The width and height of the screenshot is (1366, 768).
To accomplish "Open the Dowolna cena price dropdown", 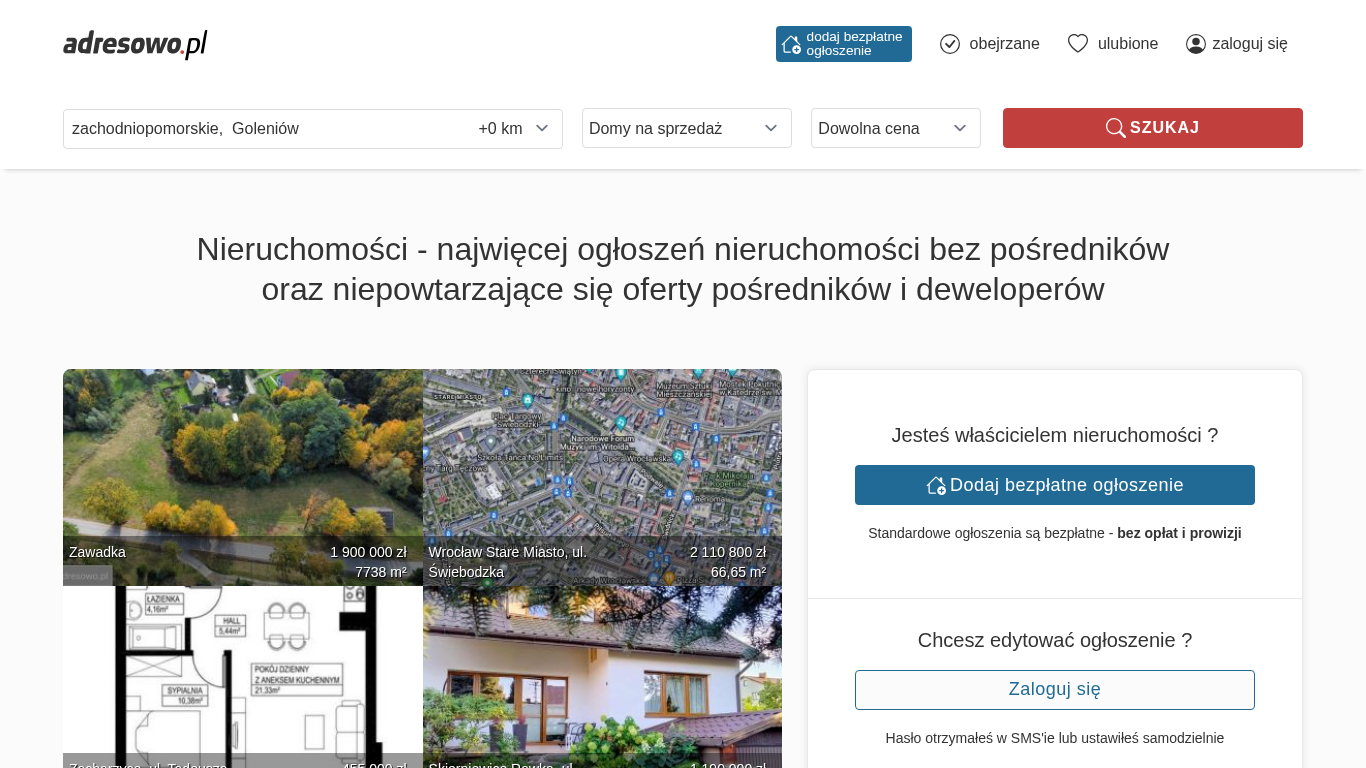I will (895, 128).
